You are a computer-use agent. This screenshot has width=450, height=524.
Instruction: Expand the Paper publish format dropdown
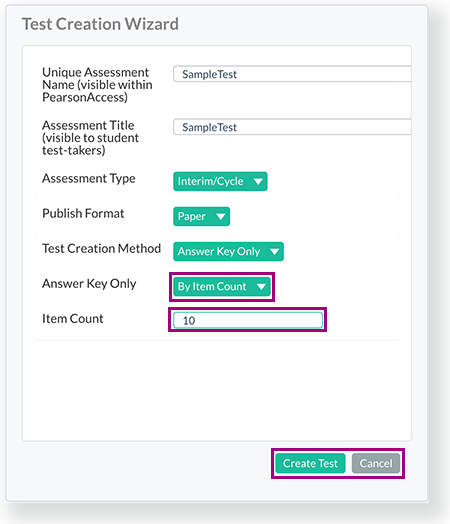[201, 217]
